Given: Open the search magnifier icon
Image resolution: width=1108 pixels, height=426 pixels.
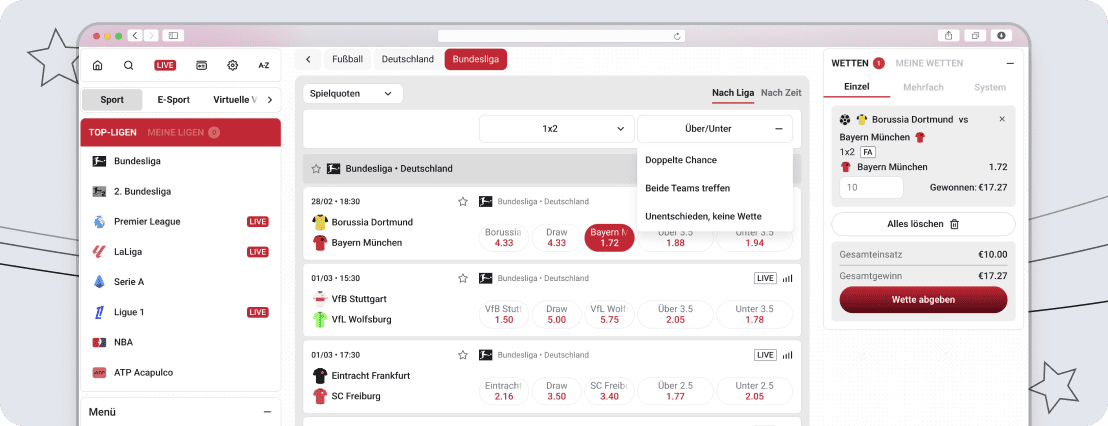Looking at the screenshot, I should (x=128, y=65).
